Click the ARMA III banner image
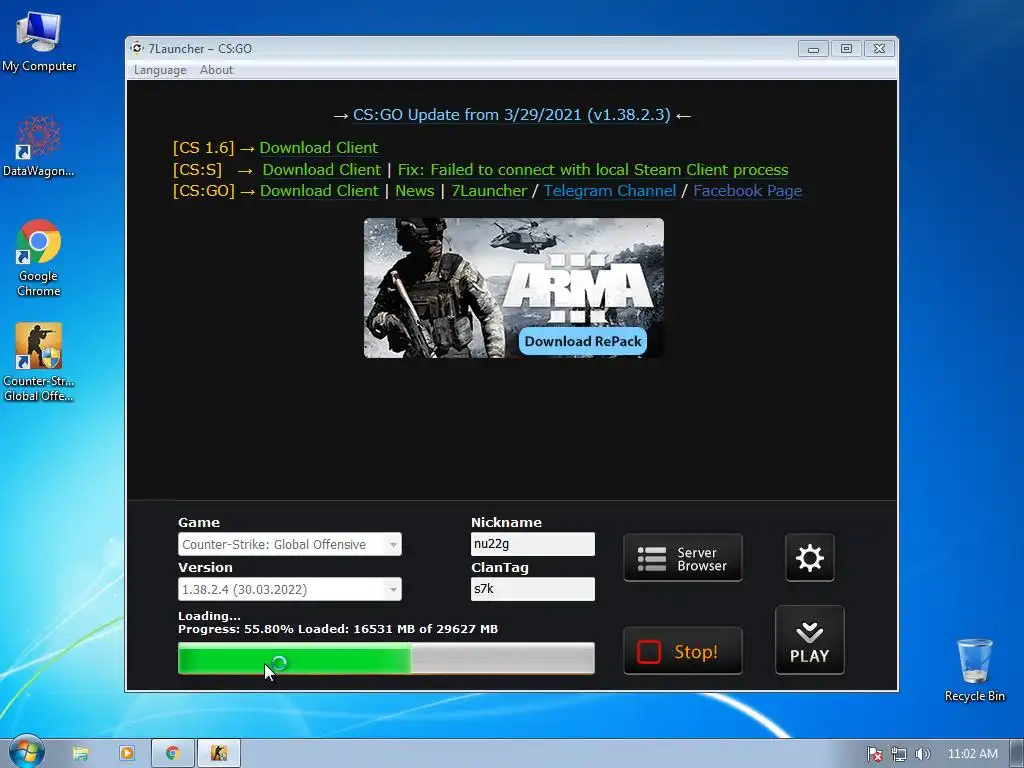The image size is (1024, 768). [513, 287]
